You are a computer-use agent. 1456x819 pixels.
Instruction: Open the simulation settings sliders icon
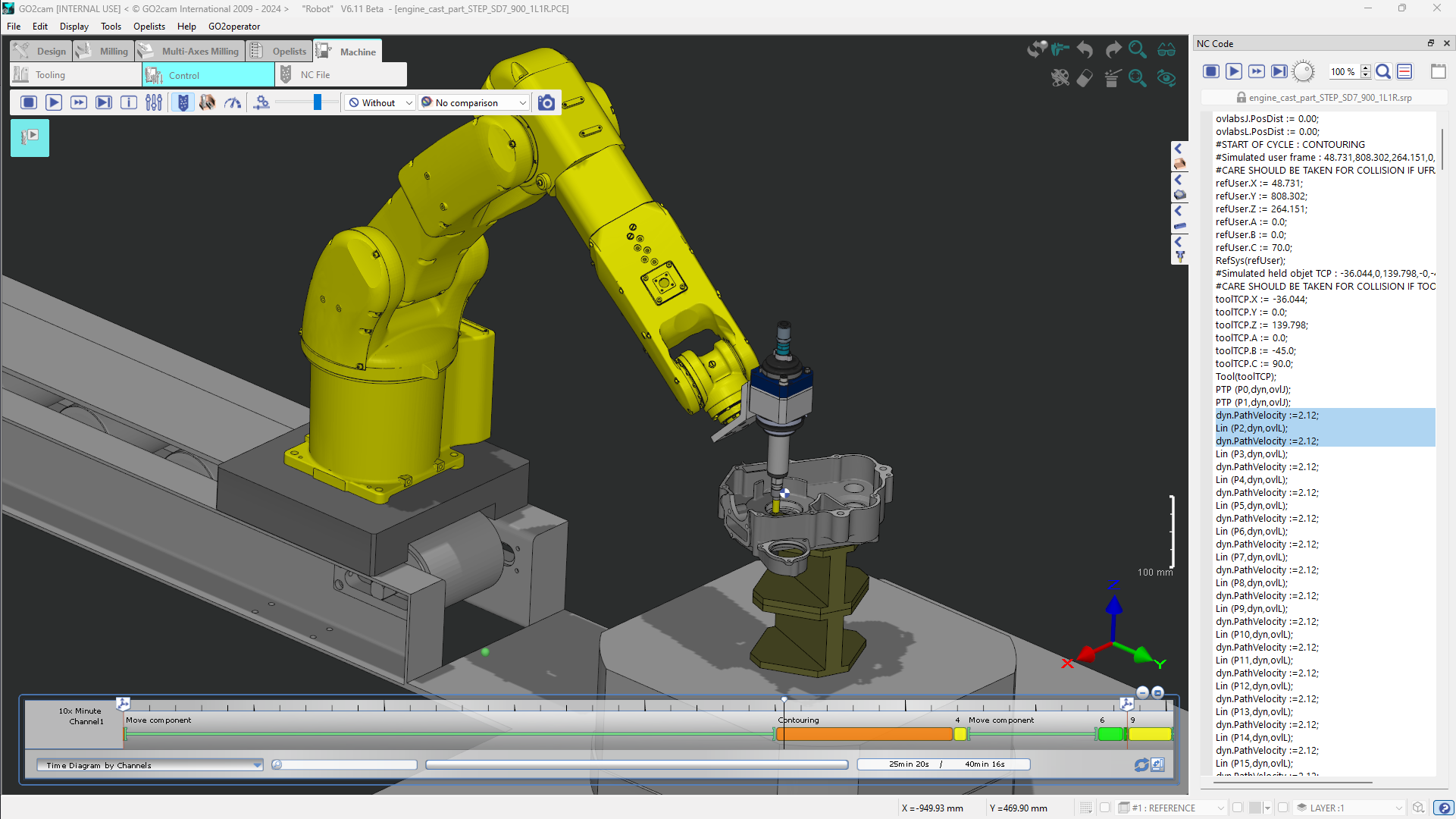tap(154, 102)
